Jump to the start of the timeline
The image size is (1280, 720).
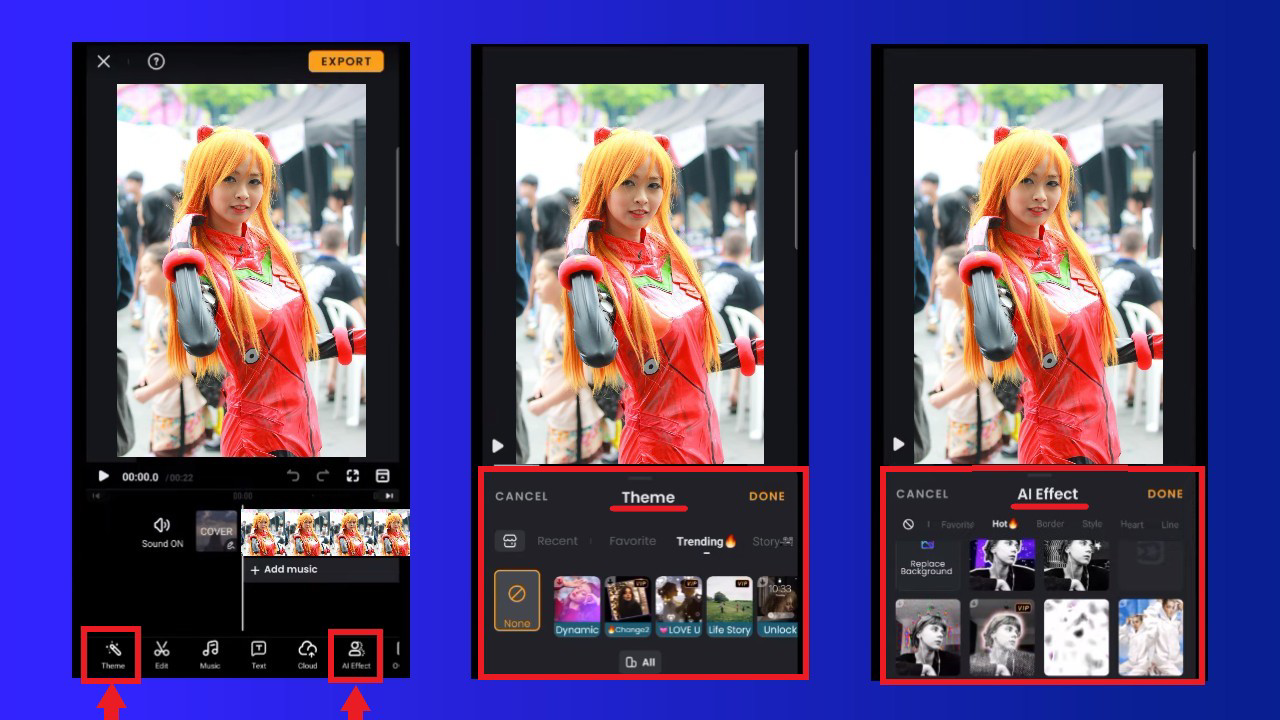pyautogui.click(x=97, y=496)
